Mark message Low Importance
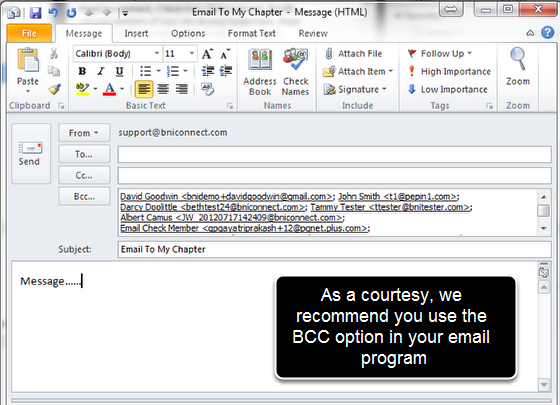 coord(448,89)
